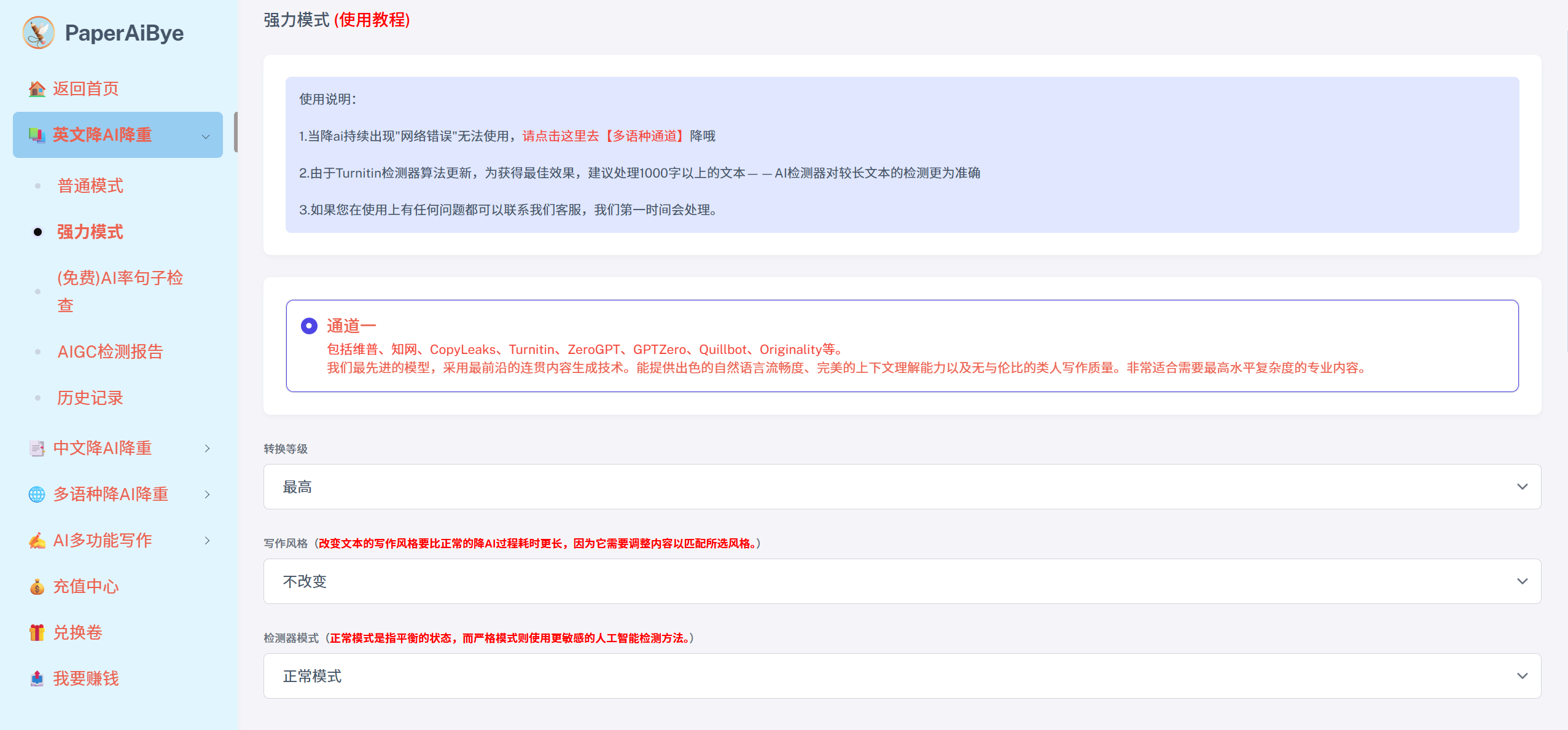Click the money bag icon for 充值中心

tap(37, 586)
